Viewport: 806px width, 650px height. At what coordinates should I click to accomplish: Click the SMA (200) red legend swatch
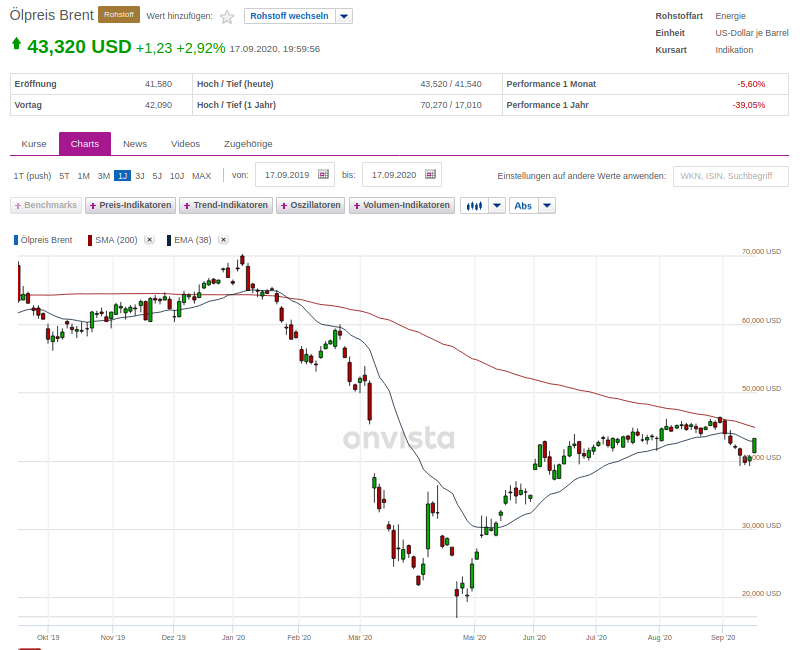click(x=90, y=240)
